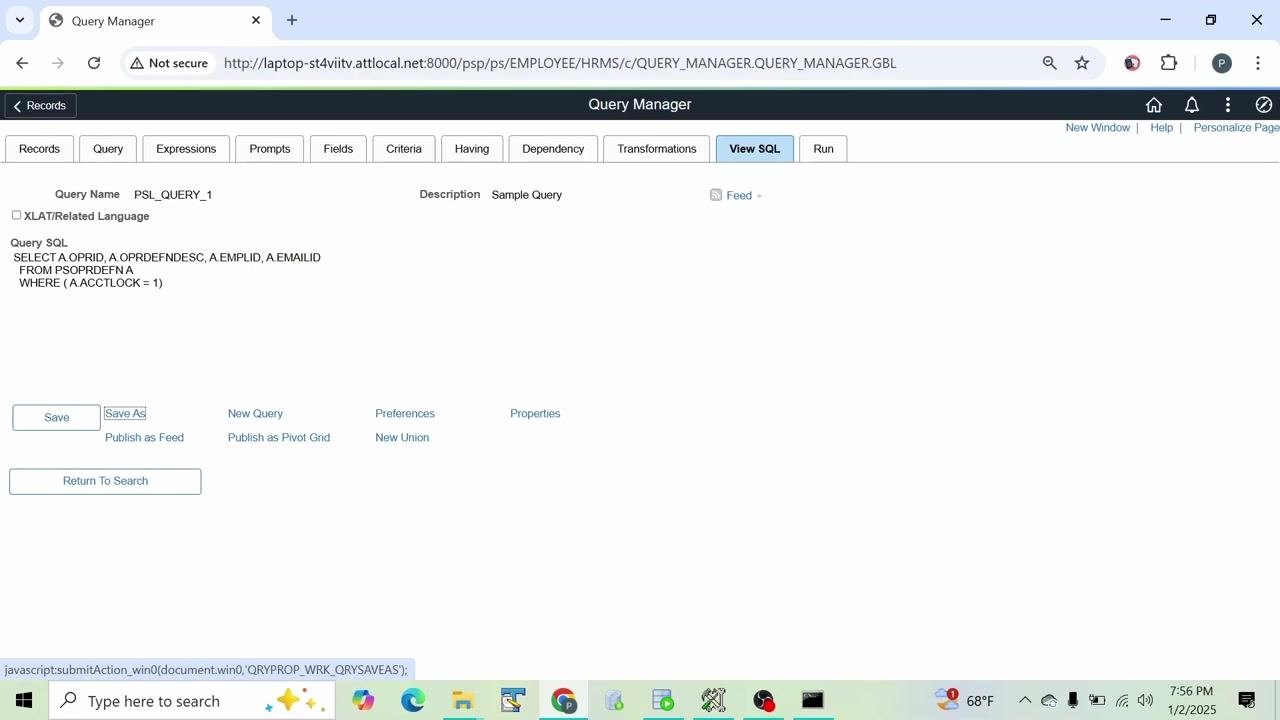
Task: Switch to the Criteria tab
Action: 404,149
